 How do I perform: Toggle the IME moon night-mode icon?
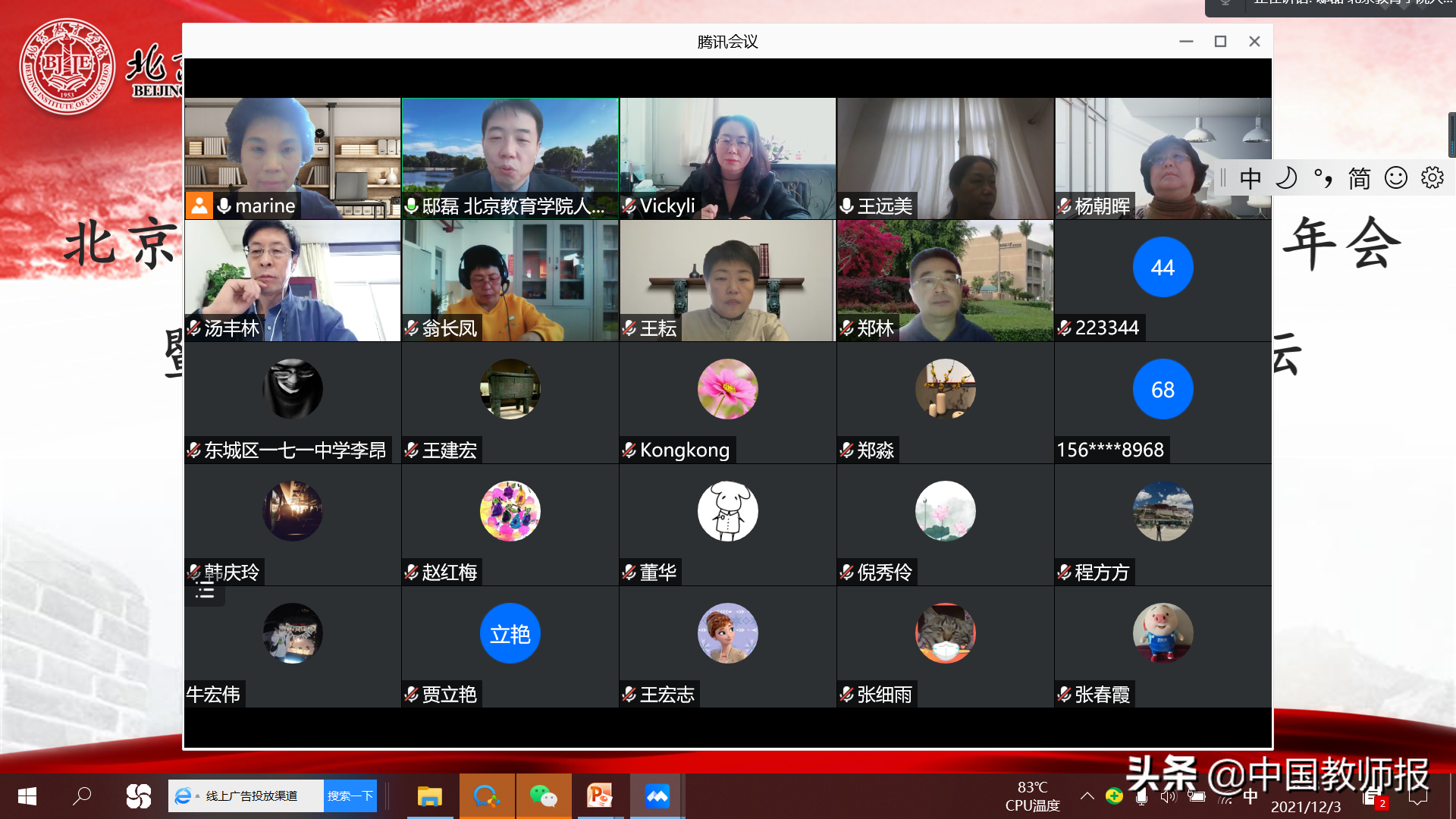pos(1286,178)
